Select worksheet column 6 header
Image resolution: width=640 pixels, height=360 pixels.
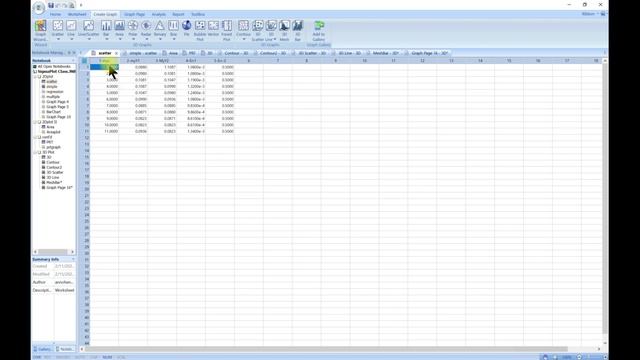point(249,60)
